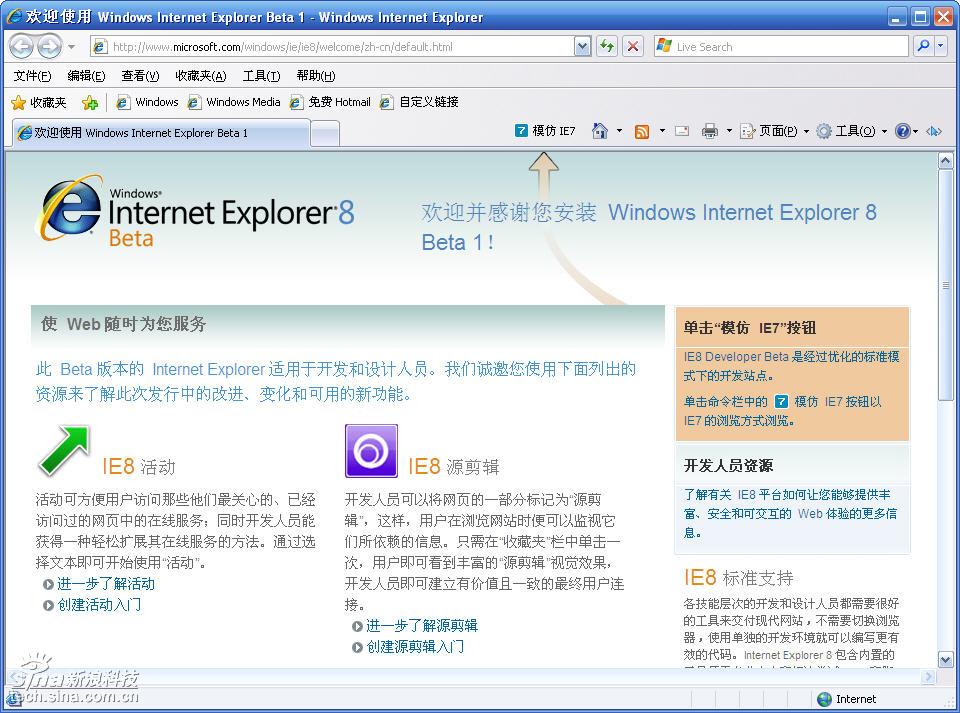This screenshot has height=713, width=960.
Task: Click the Internet zone globe in status bar
Action: tap(825, 699)
